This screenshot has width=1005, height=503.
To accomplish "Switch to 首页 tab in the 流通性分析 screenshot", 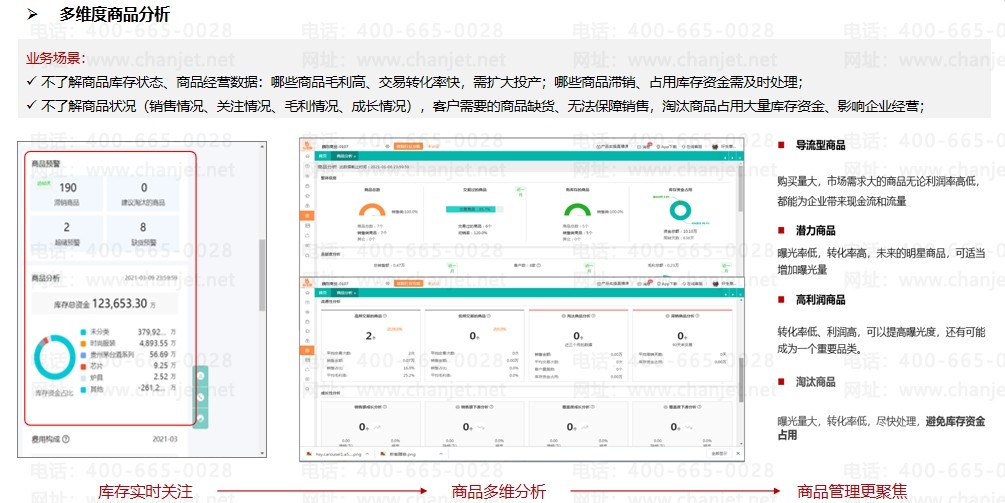I will [x=324, y=292].
